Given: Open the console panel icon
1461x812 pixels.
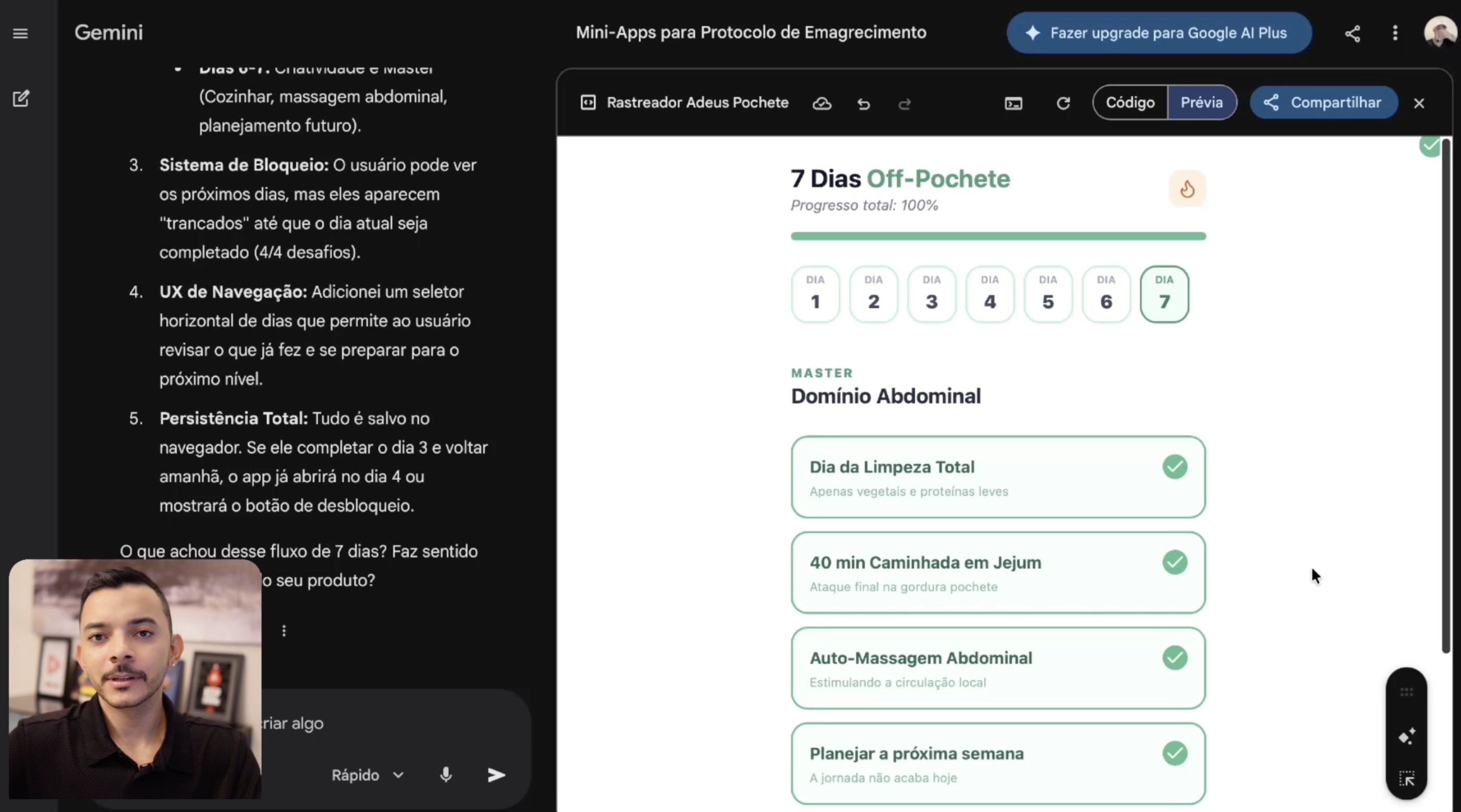Looking at the screenshot, I should pyautogui.click(x=1014, y=103).
